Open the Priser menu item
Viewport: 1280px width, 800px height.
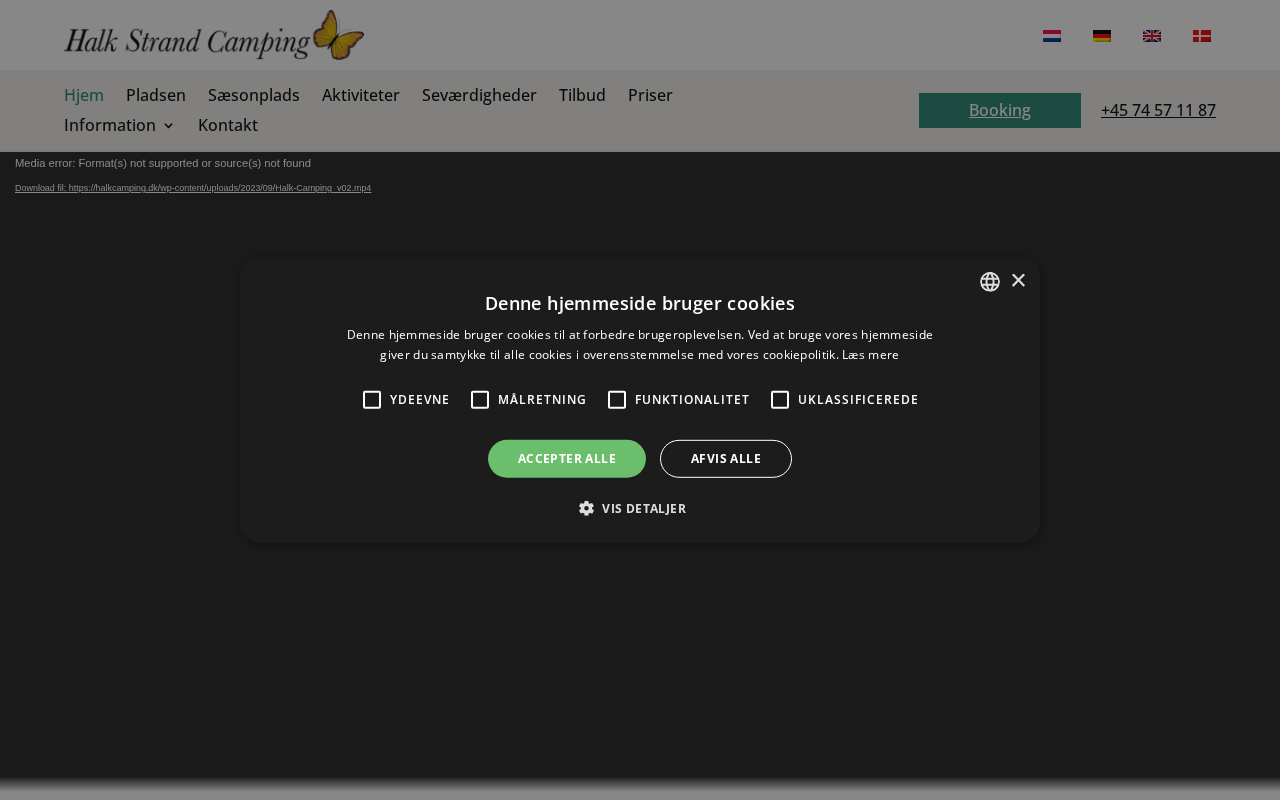pyautogui.click(x=650, y=95)
